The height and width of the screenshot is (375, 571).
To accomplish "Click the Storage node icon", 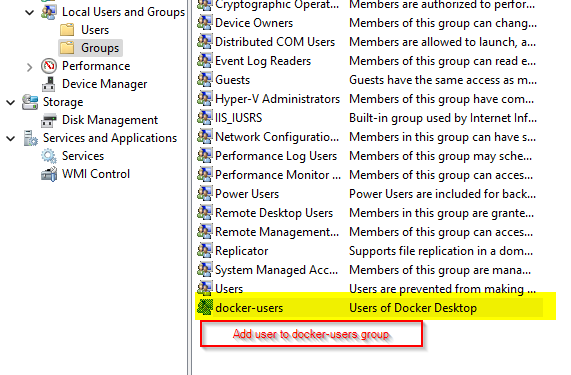I will tap(30, 102).
